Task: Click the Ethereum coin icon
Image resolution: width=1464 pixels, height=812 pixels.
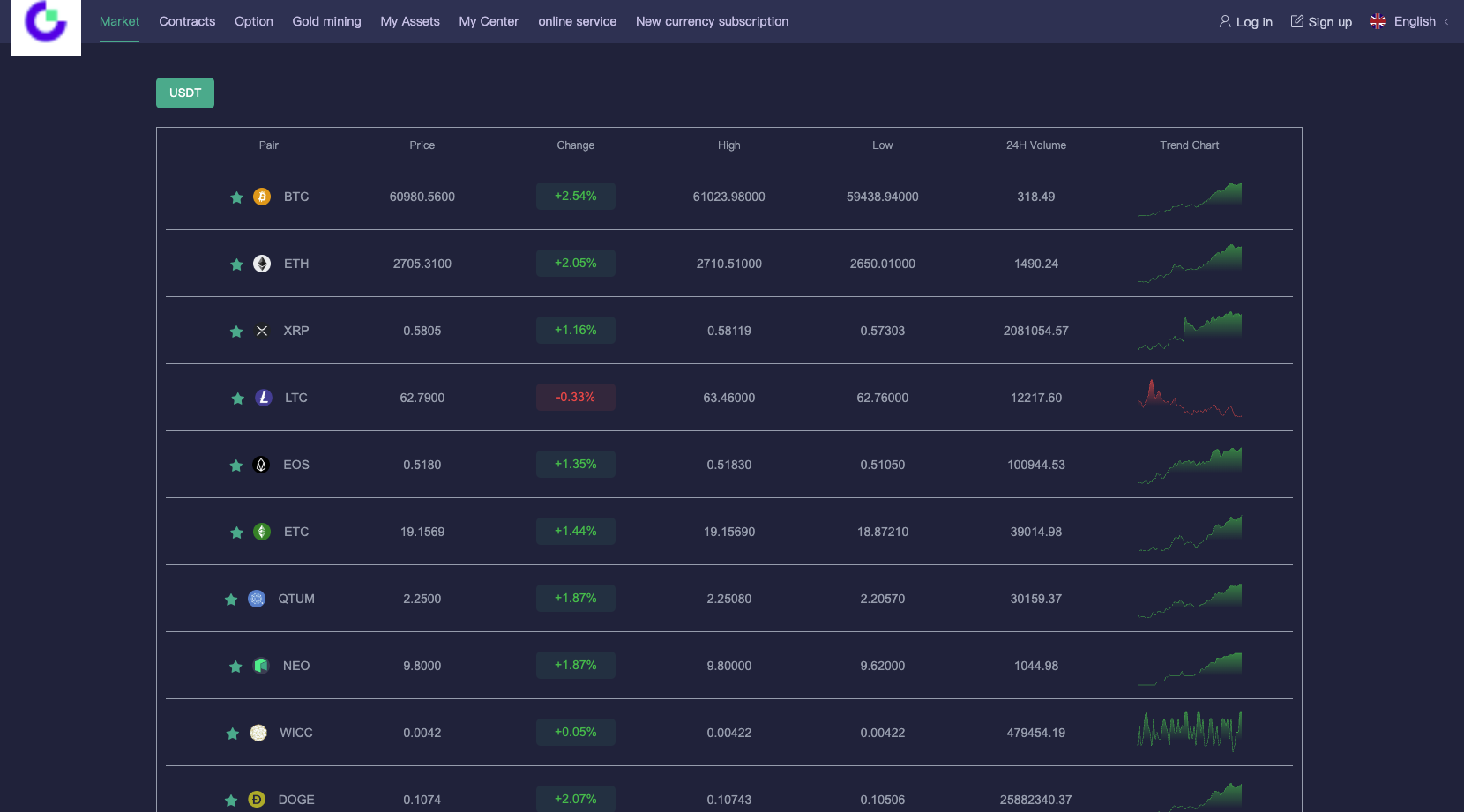Action: click(x=262, y=264)
